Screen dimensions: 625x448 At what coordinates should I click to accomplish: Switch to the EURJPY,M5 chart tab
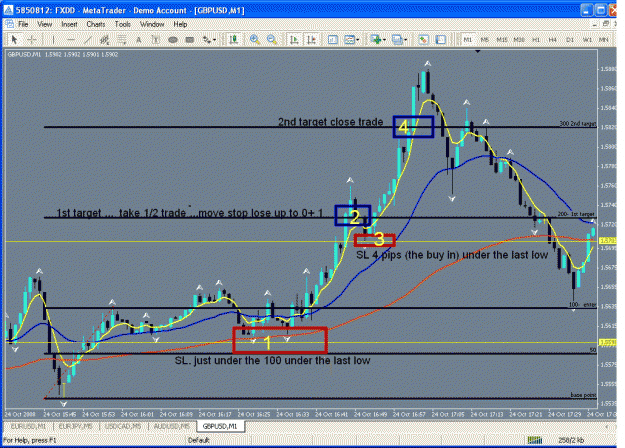tap(76, 426)
